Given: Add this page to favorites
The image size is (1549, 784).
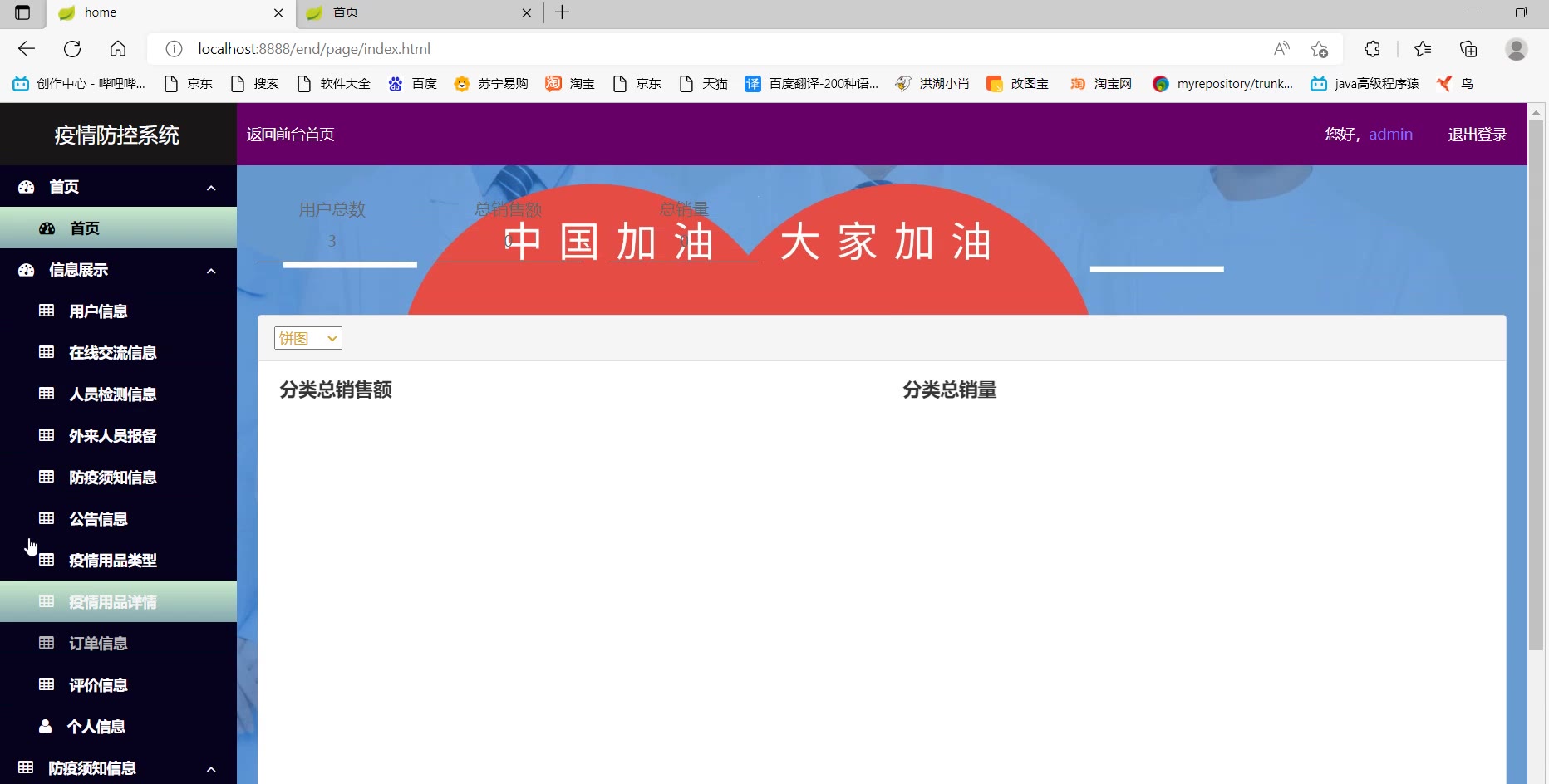Looking at the screenshot, I should tap(1319, 49).
